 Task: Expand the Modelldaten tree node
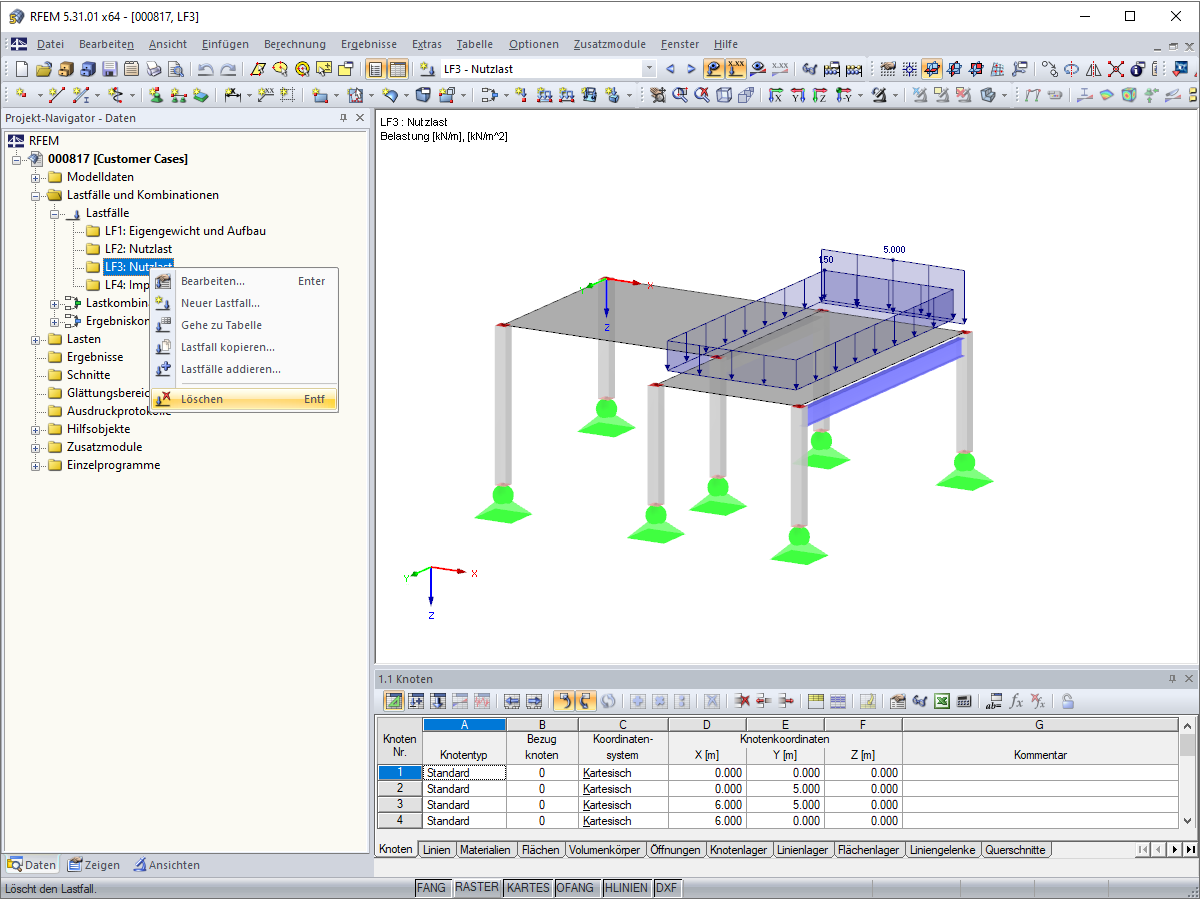[x=37, y=177]
